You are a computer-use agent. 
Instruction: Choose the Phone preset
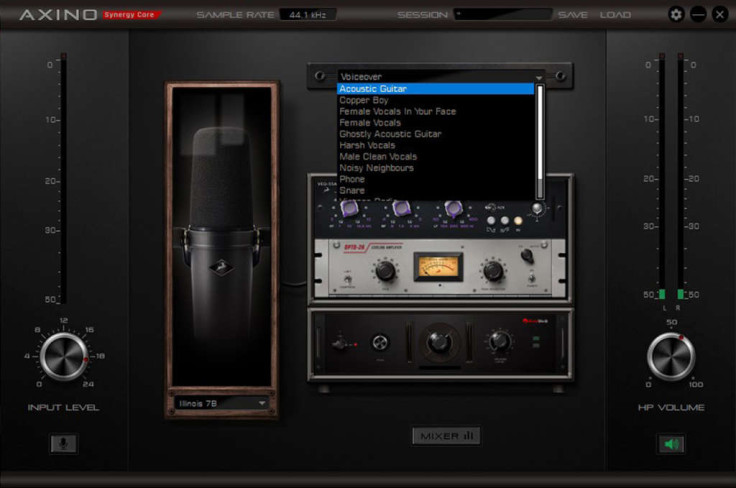435,179
